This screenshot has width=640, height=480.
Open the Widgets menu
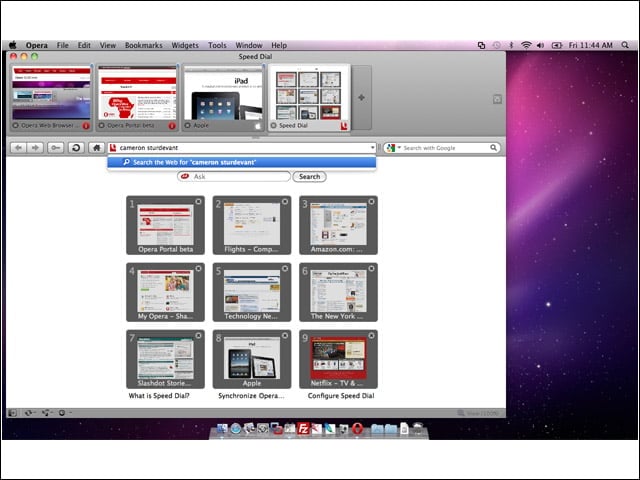coord(185,45)
